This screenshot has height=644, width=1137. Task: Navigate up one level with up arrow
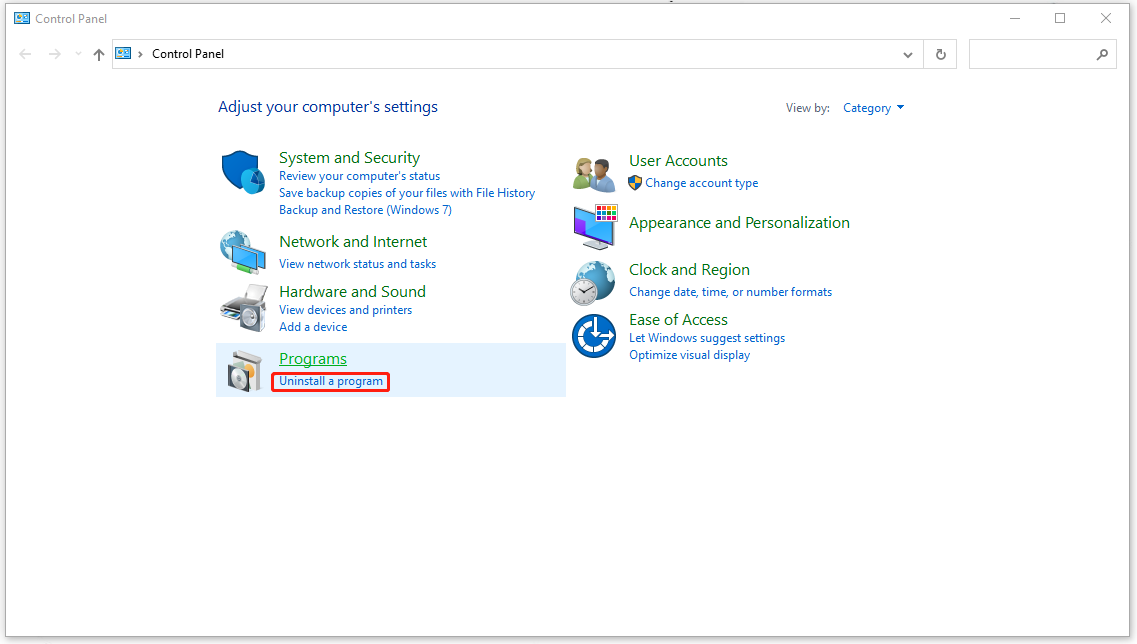(98, 55)
